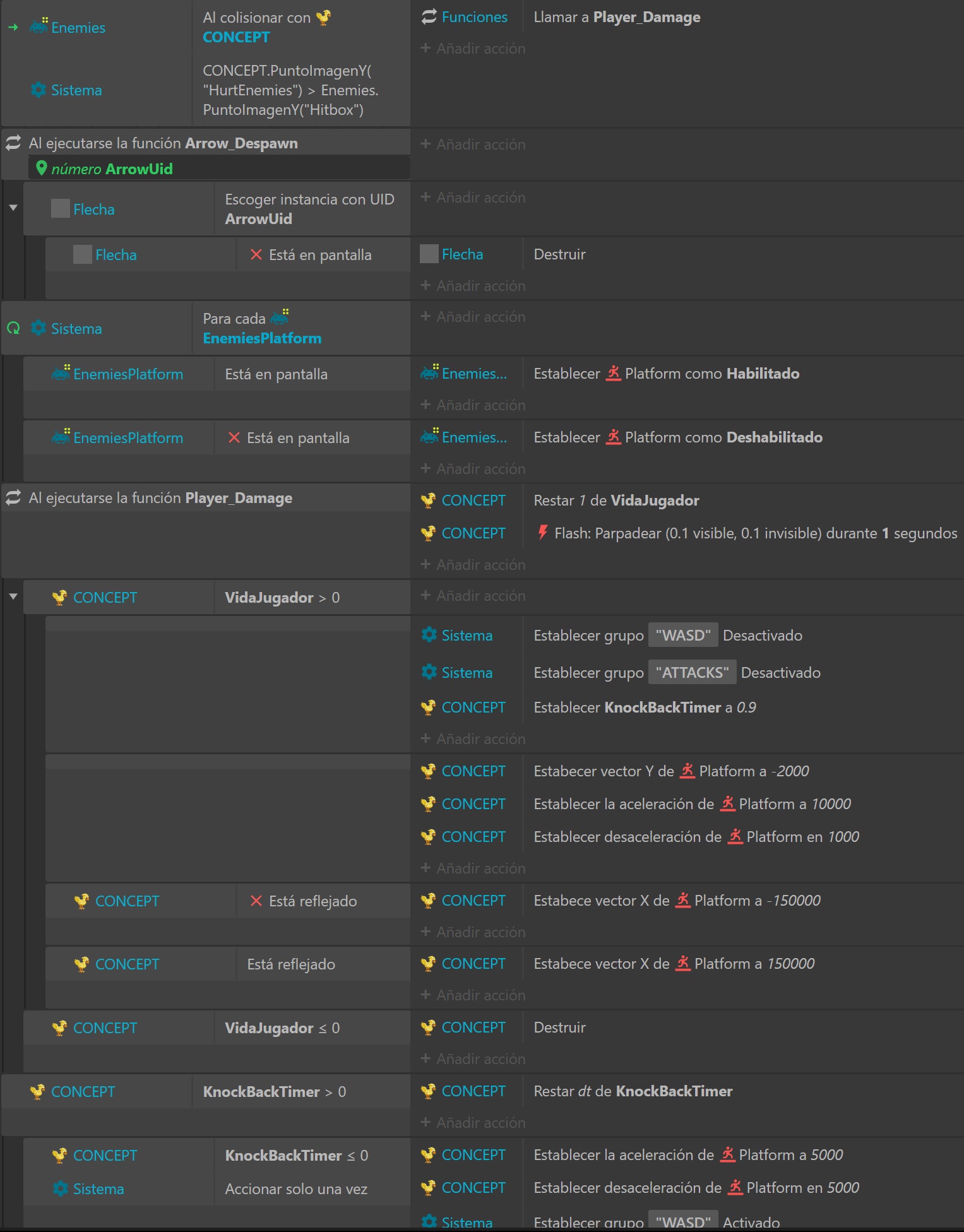The height and width of the screenshot is (1232, 964).
Task: Click the Flecha object icon in the Destruir action
Action: [x=429, y=254]
